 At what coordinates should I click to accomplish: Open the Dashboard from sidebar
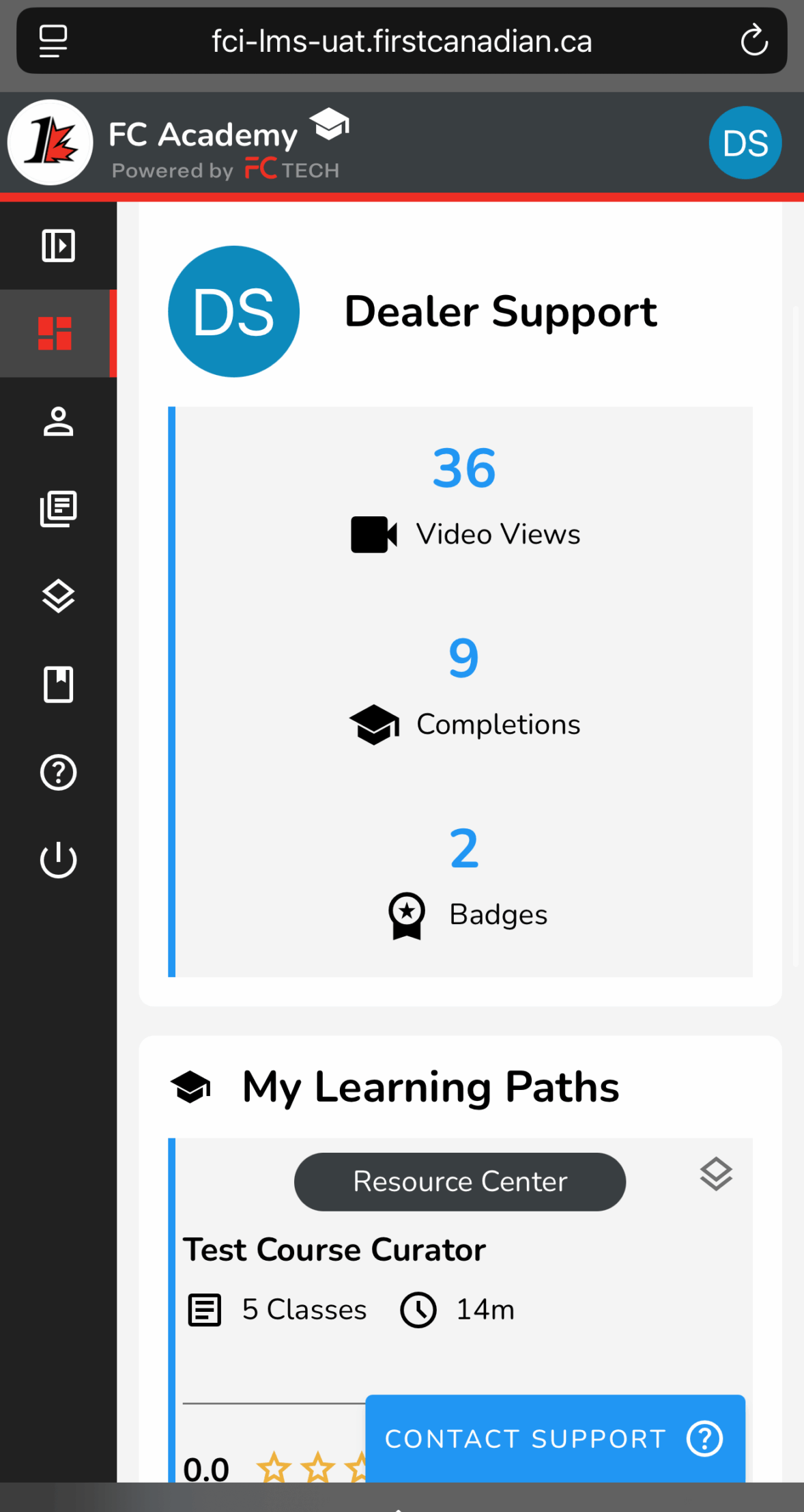pos(55,334)
